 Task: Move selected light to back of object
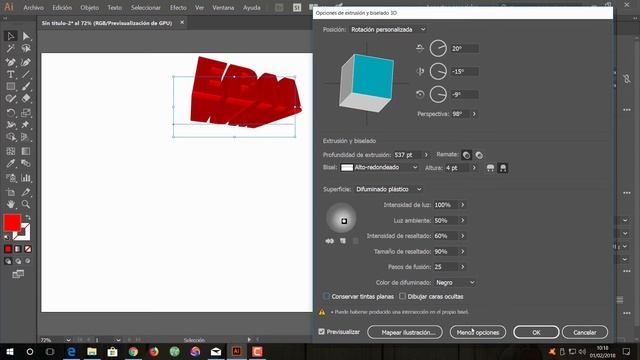[x=329, y=241]
